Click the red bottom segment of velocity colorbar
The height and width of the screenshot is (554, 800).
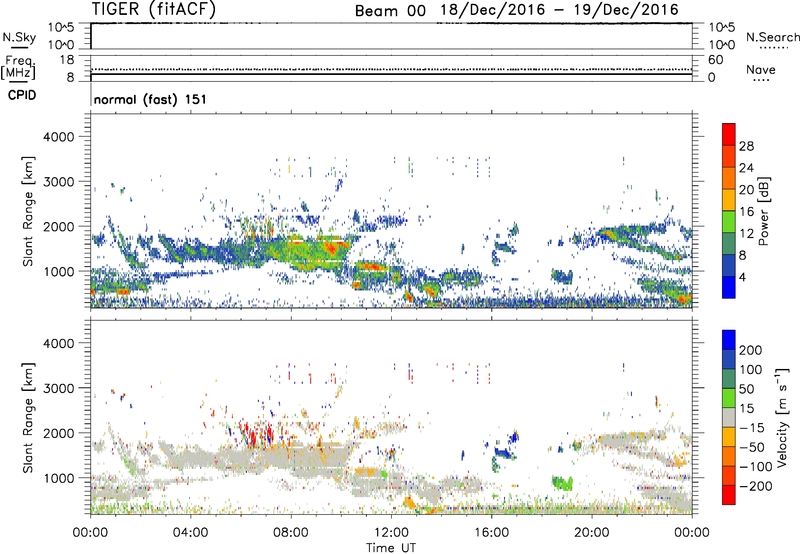click(x=729, y=495)
